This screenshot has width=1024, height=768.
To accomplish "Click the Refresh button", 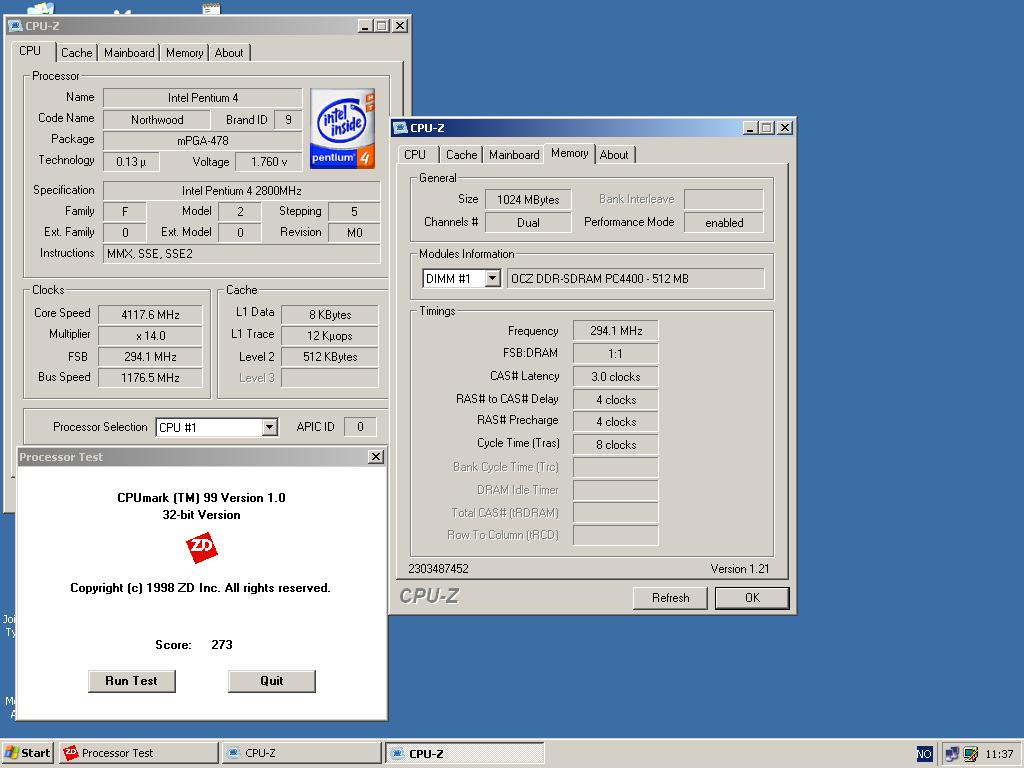I will click(670, 598).
